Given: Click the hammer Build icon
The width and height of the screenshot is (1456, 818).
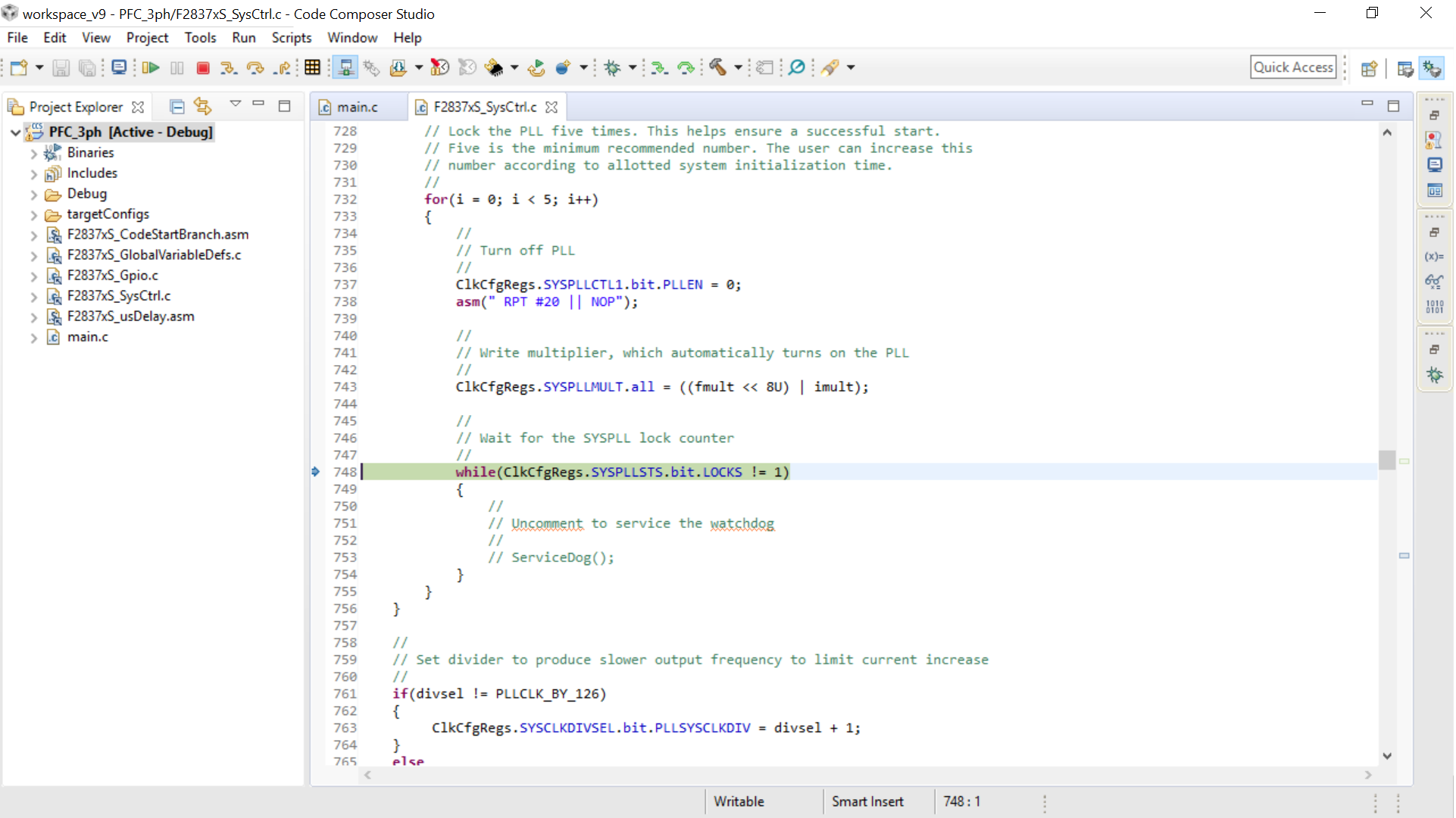Looking at the screenshot, I should coord(717,68).
